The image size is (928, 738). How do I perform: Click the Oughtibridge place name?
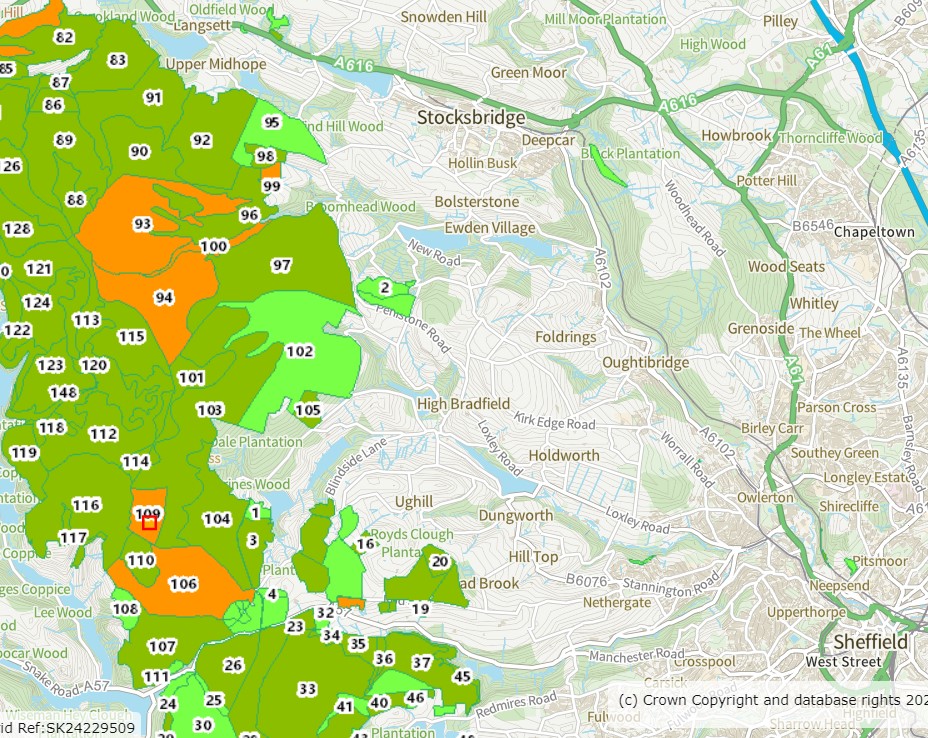[645, 363]
